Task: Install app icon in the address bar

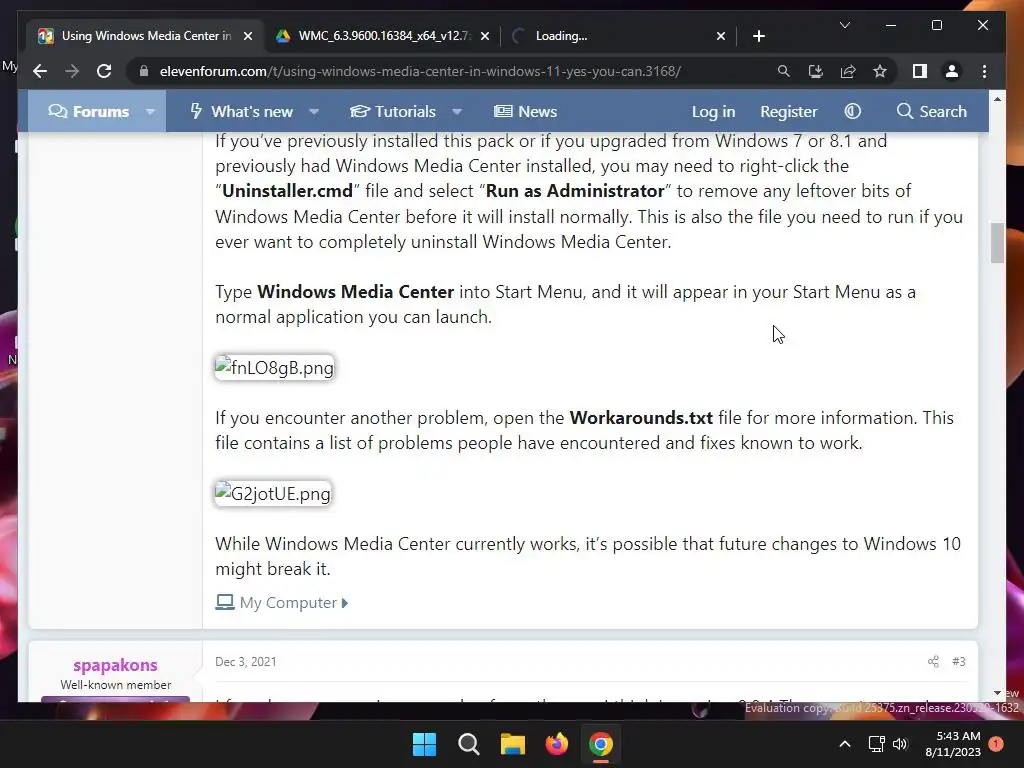Action: [816, 71]
